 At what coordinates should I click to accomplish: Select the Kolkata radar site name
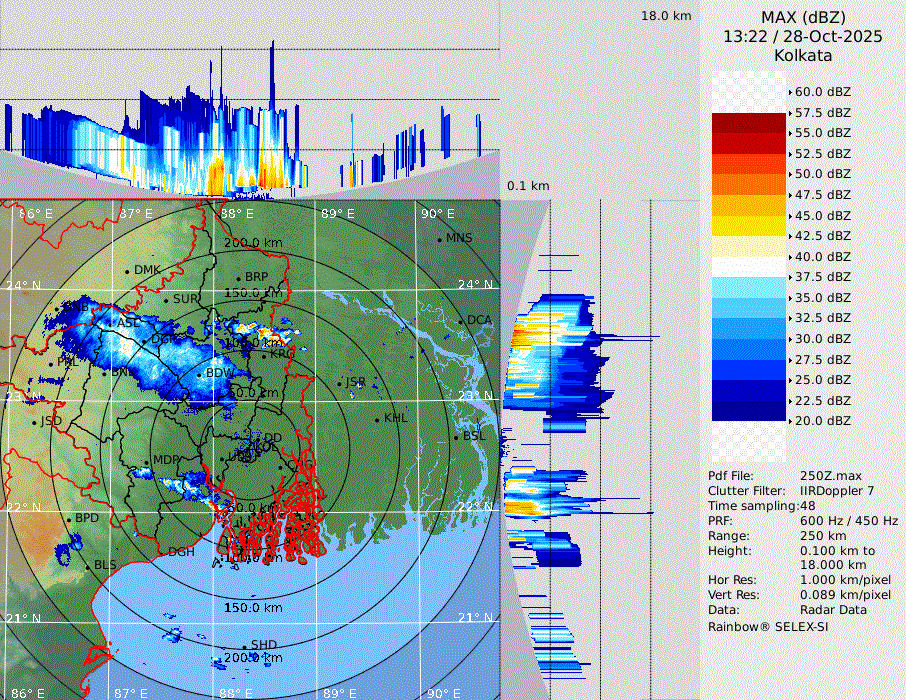[x=803, y=55]
